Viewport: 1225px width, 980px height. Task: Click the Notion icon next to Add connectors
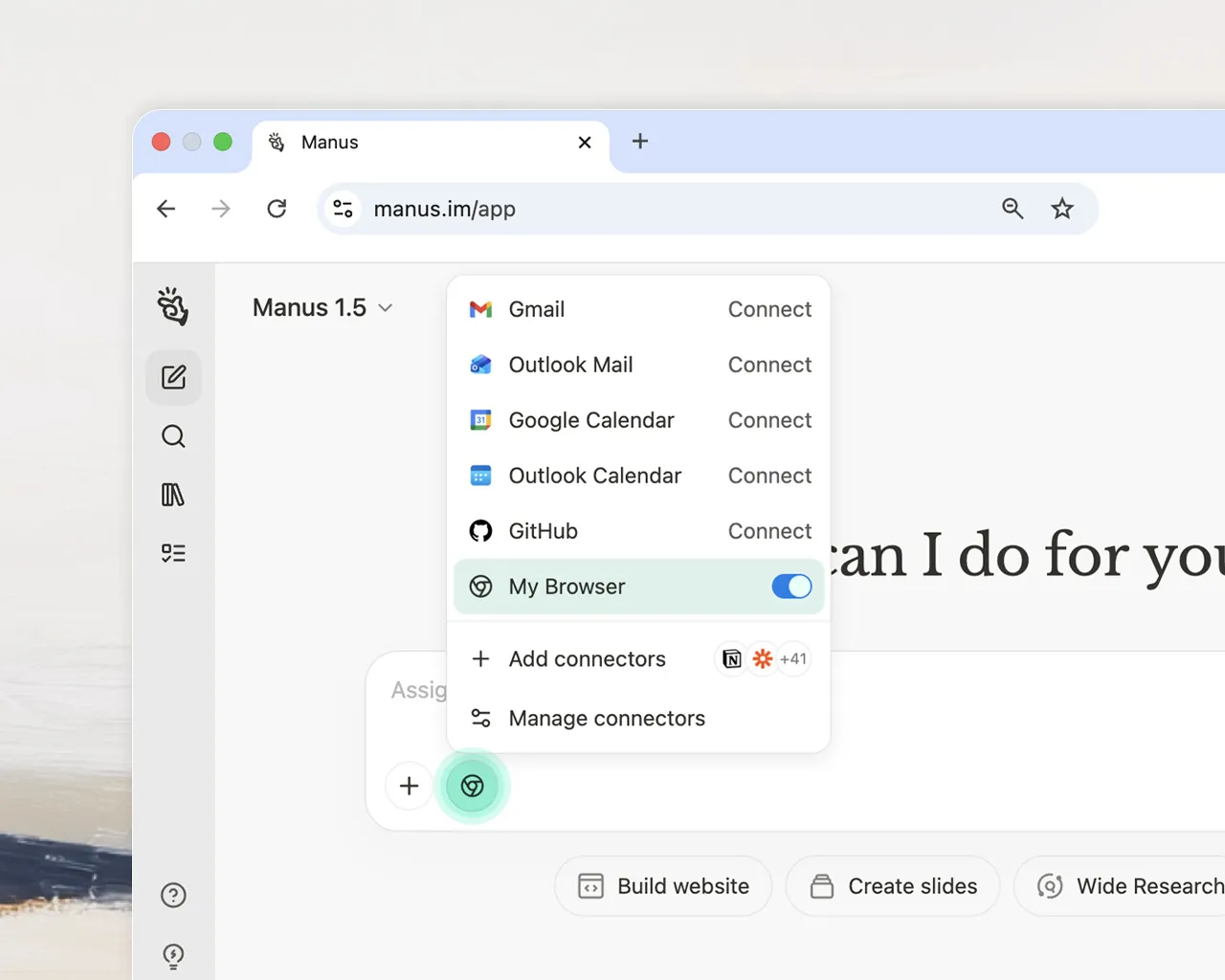(x=731, y=658)
